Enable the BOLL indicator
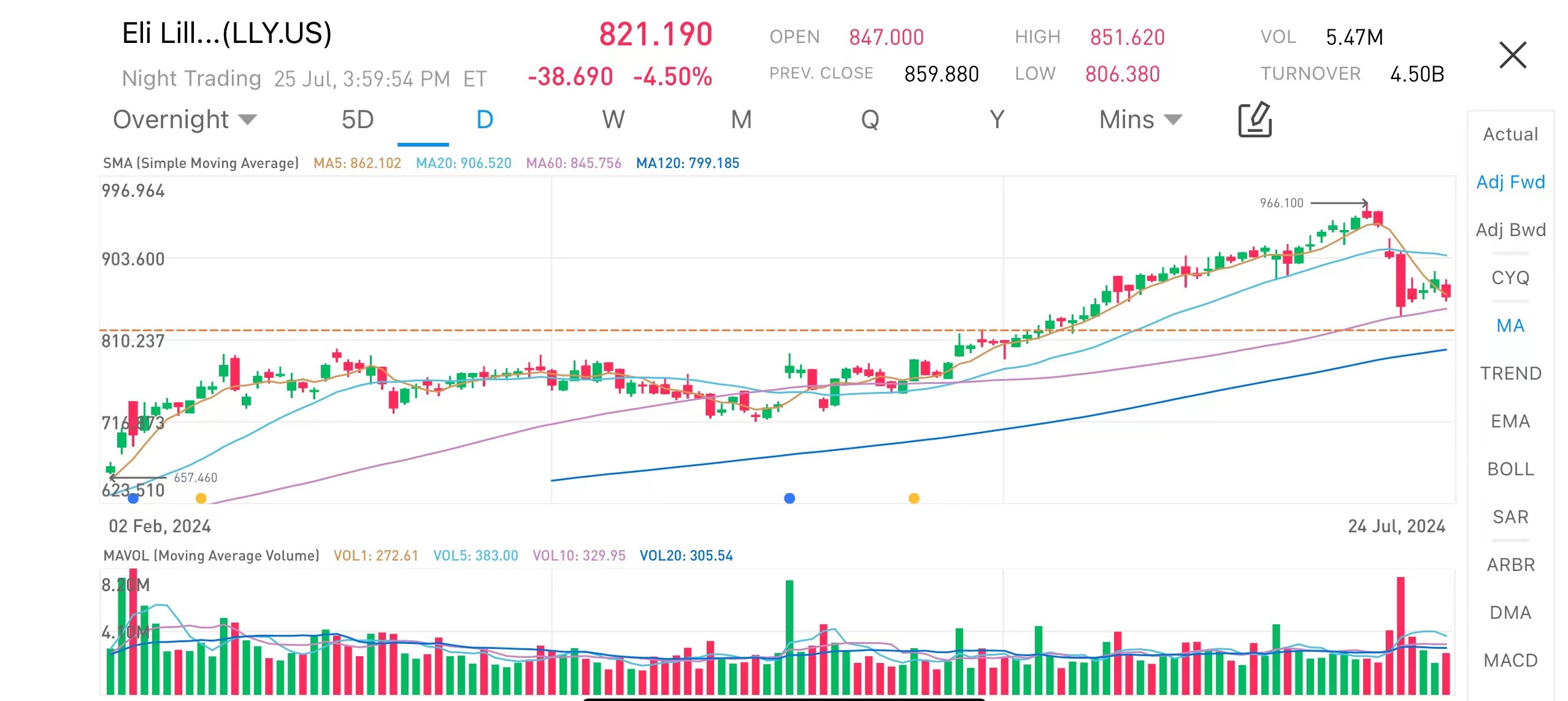 [1510, 469]
